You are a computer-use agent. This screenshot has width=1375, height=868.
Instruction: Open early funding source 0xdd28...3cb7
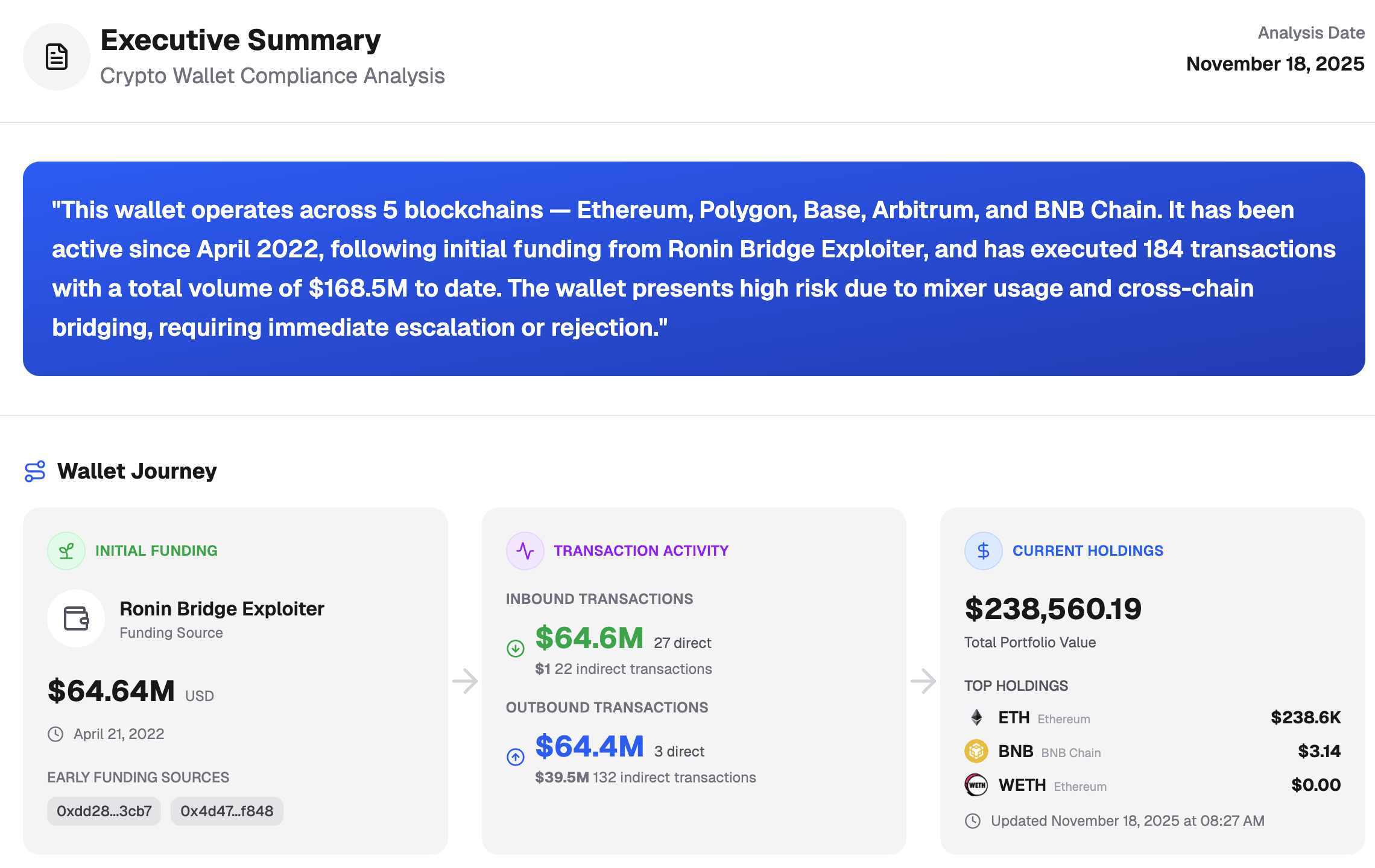(x=104, y=811)
